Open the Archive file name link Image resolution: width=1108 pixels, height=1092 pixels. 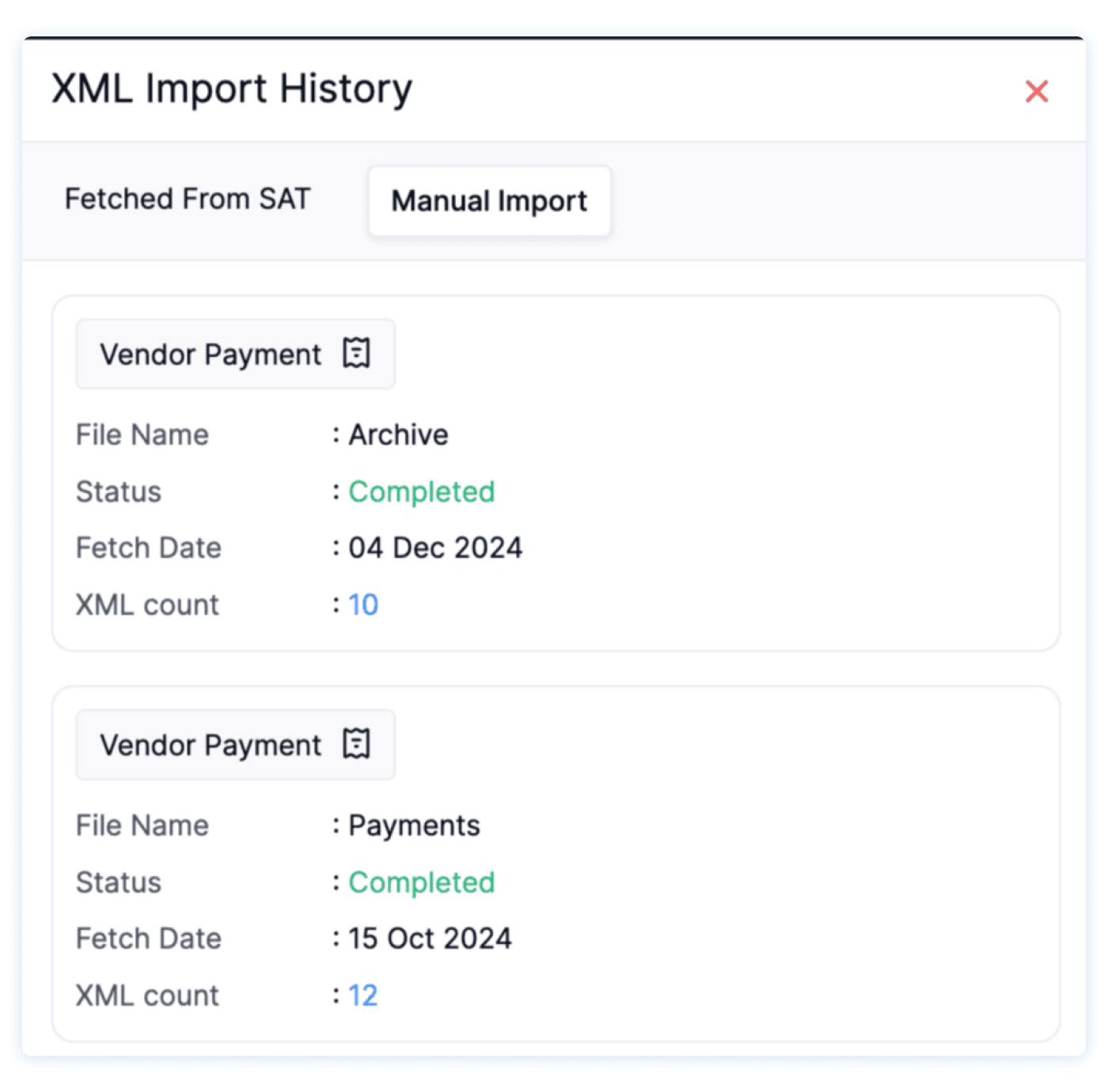(x=399, y=434)
